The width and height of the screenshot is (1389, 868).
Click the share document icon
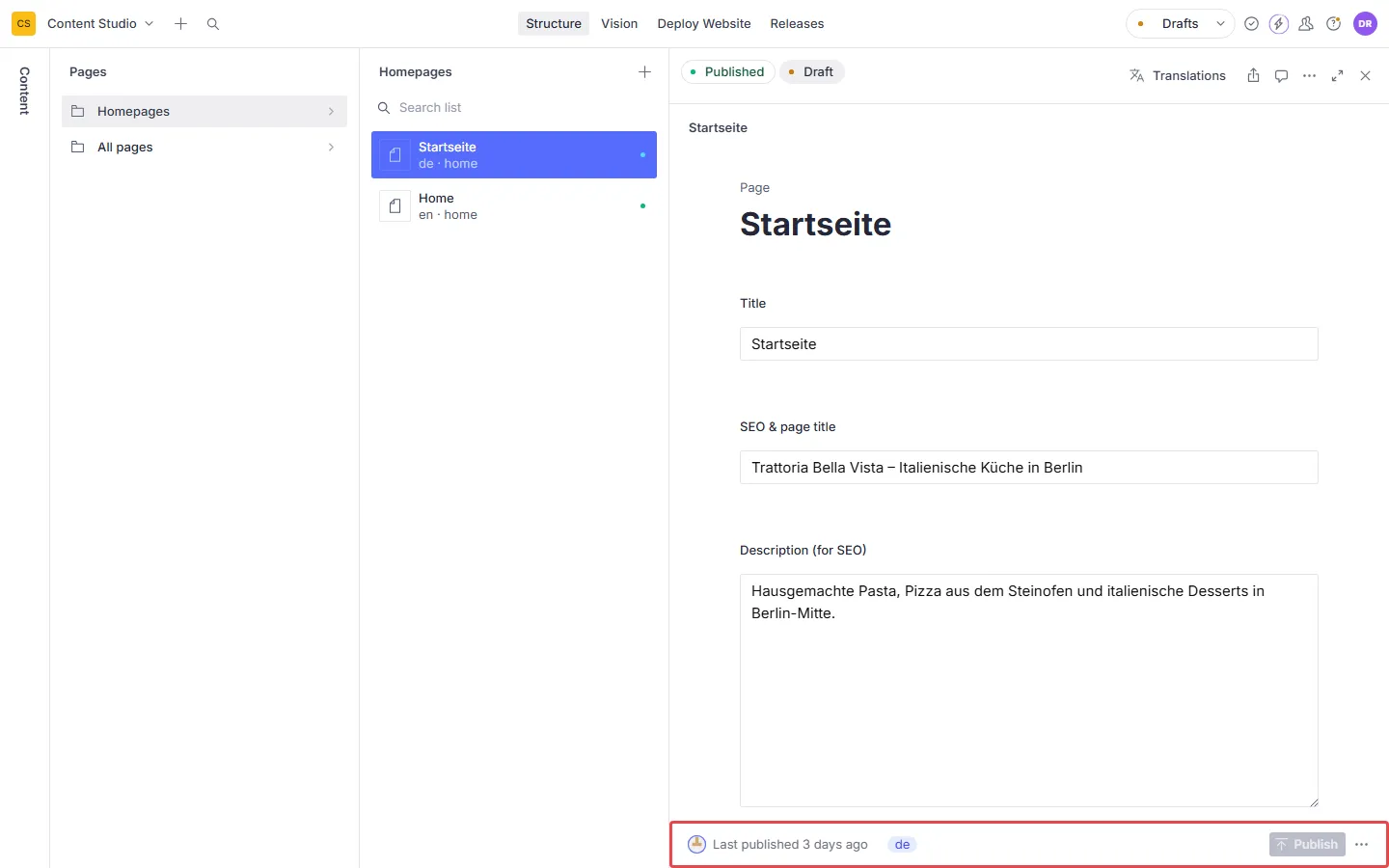click(1253, 75)
